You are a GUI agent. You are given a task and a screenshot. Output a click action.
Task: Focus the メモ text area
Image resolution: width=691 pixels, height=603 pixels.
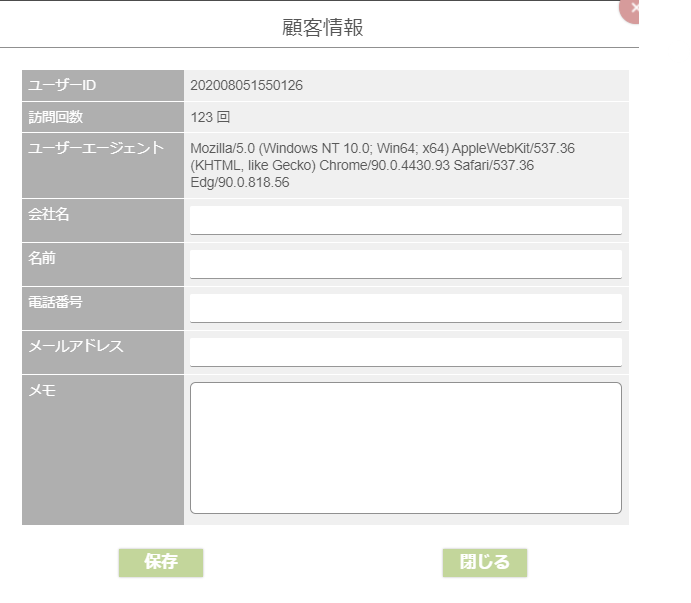[406, 448]
